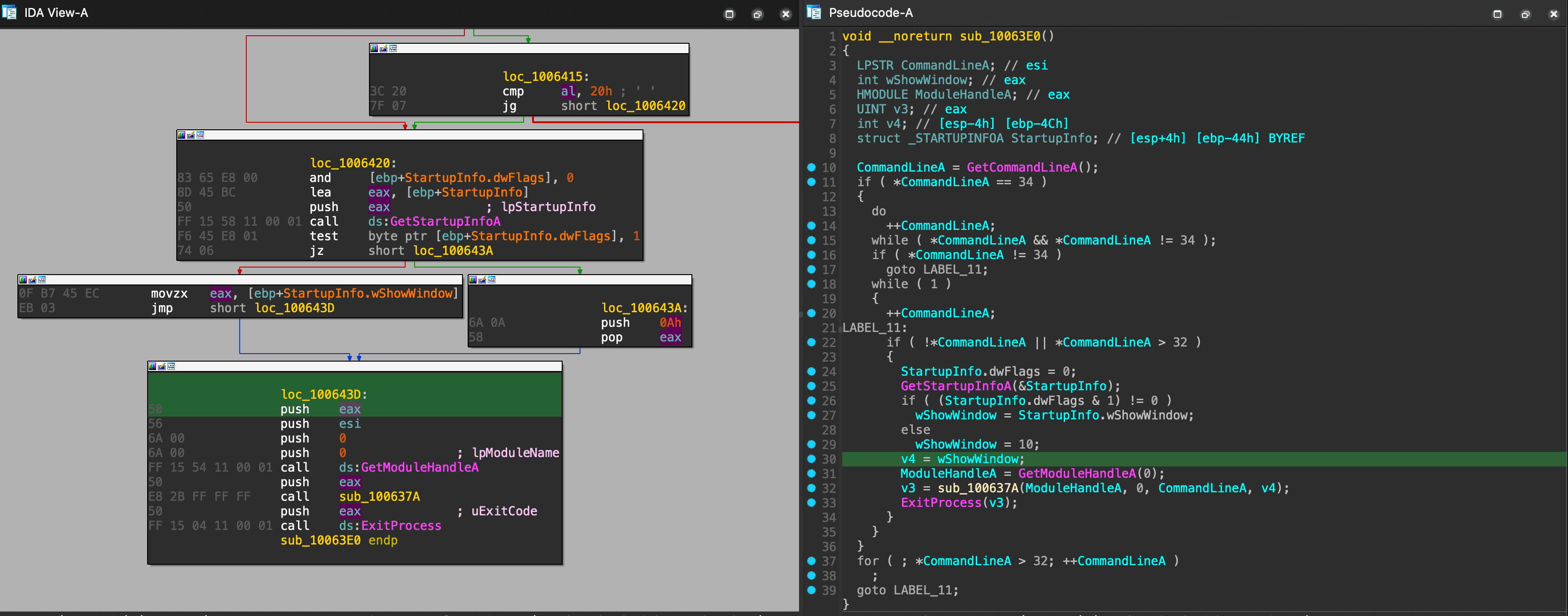This screenshot has height=616, width=1568.
Task: Float the IDA View-A panel using the restore button
Action: tap(757, 14)
